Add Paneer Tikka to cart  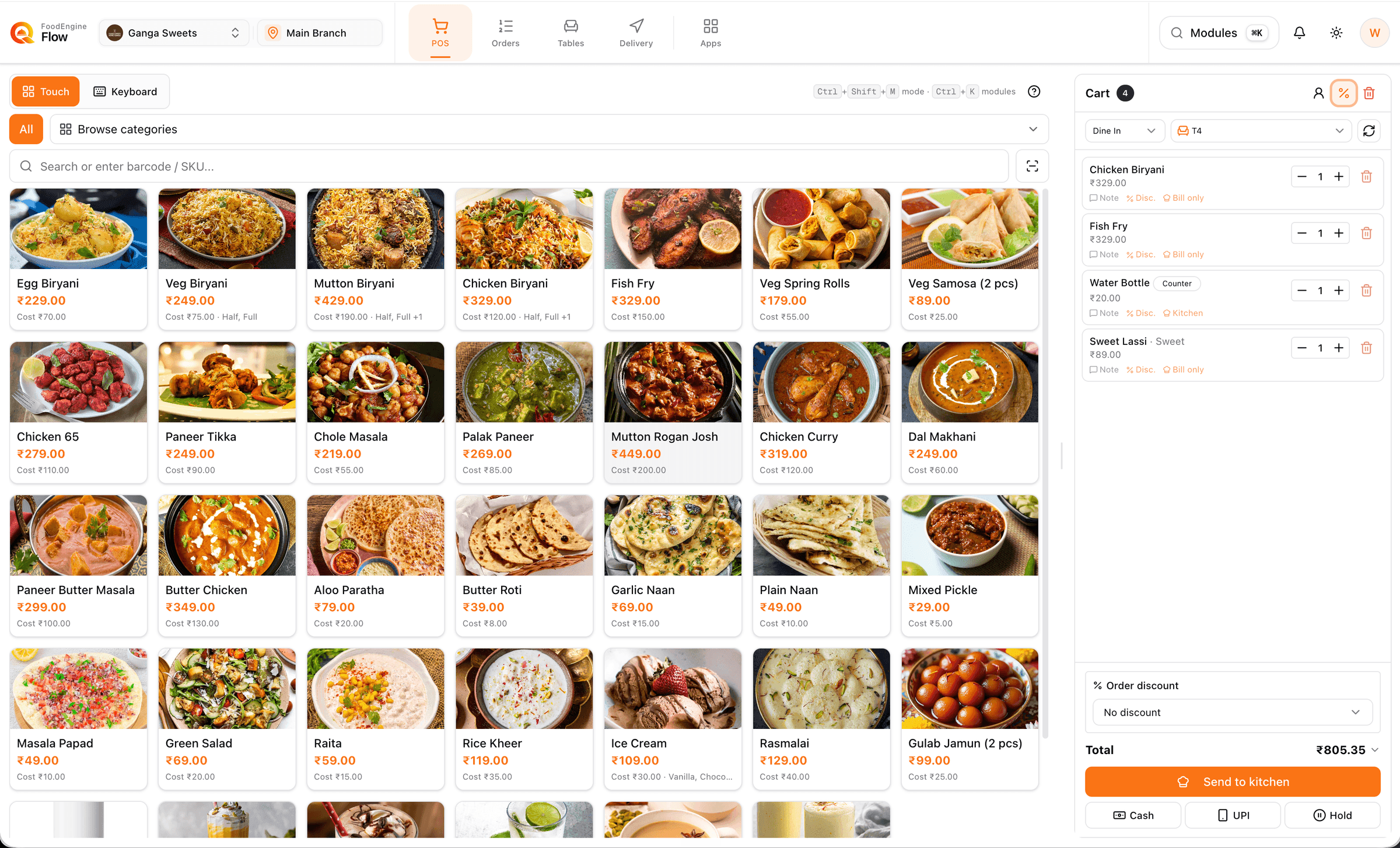click(x=227, y=412)
